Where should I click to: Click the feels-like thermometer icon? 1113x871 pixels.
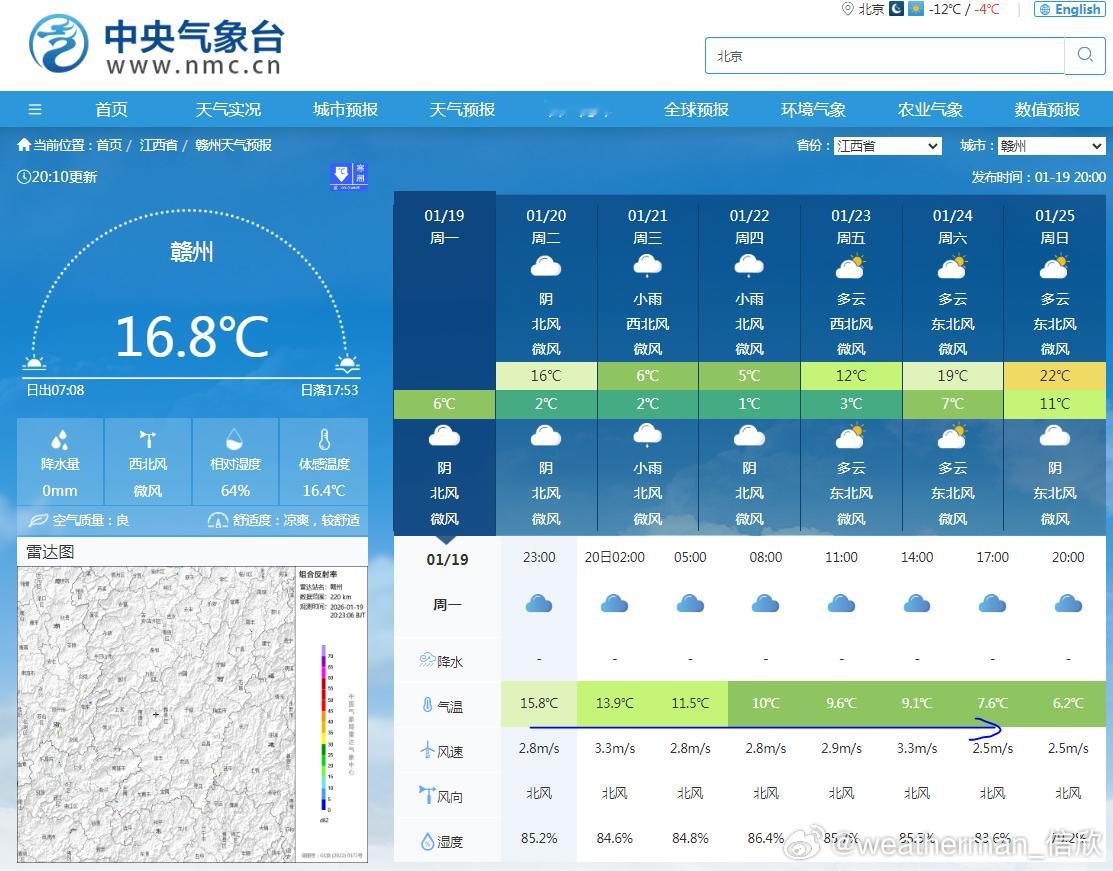pyautogui.click(x=324, y=439)
